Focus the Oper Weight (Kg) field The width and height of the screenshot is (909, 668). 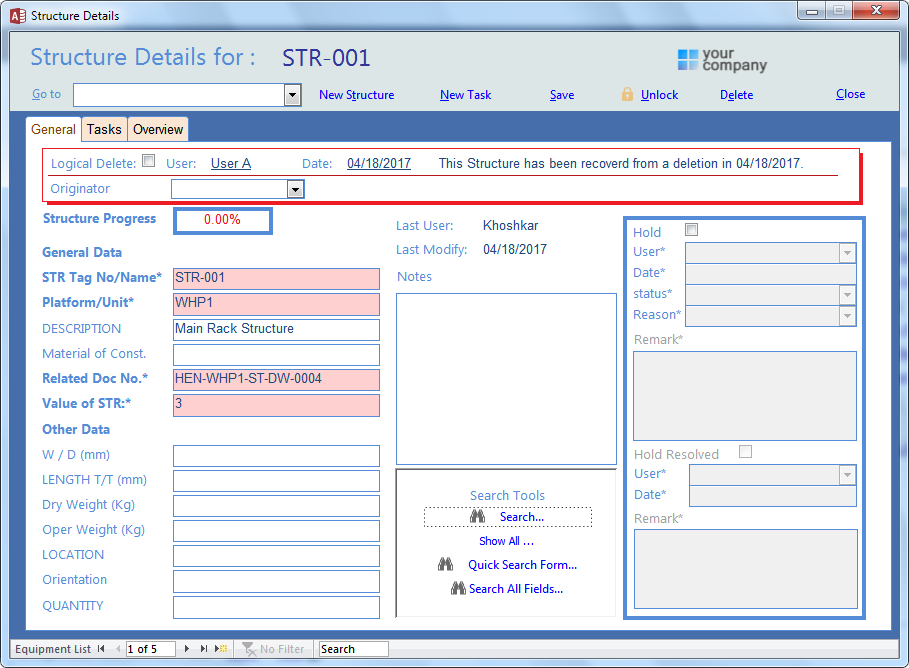point(277,531)
